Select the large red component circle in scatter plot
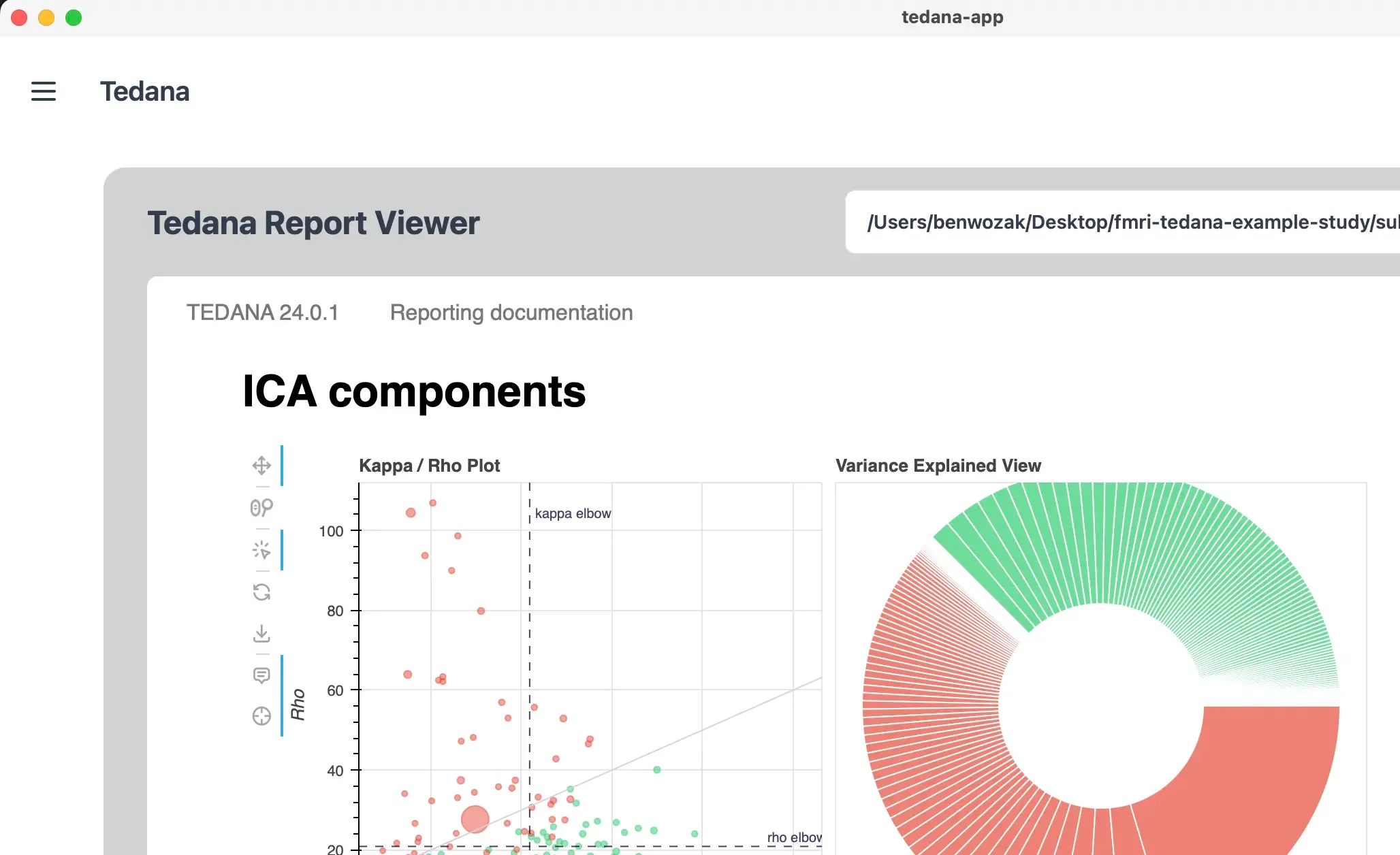This screenshot has height=855, width=1400. point(475,819)
